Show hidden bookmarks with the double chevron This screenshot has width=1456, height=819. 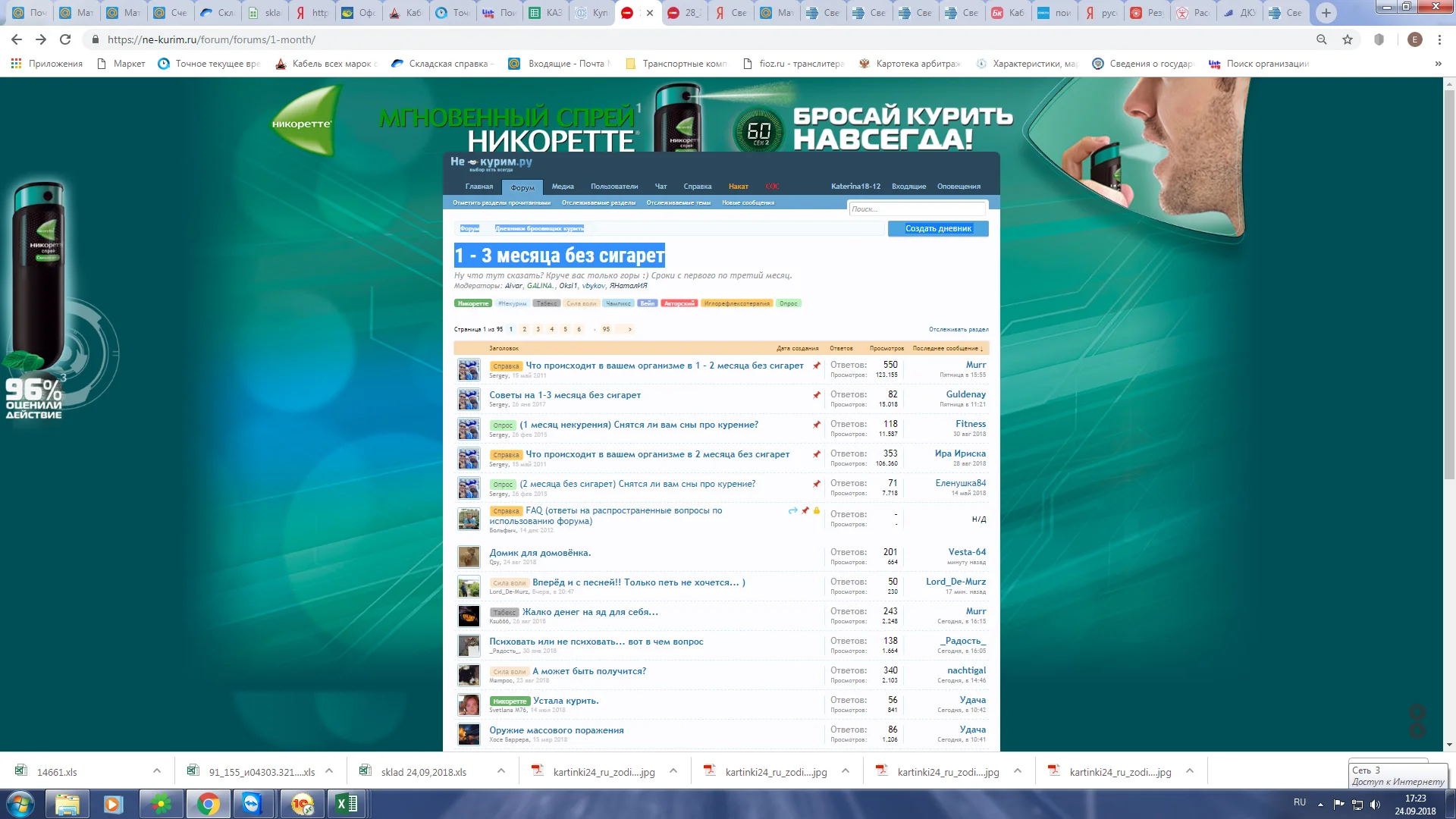pyautogui.click(x=1438, y=64)
